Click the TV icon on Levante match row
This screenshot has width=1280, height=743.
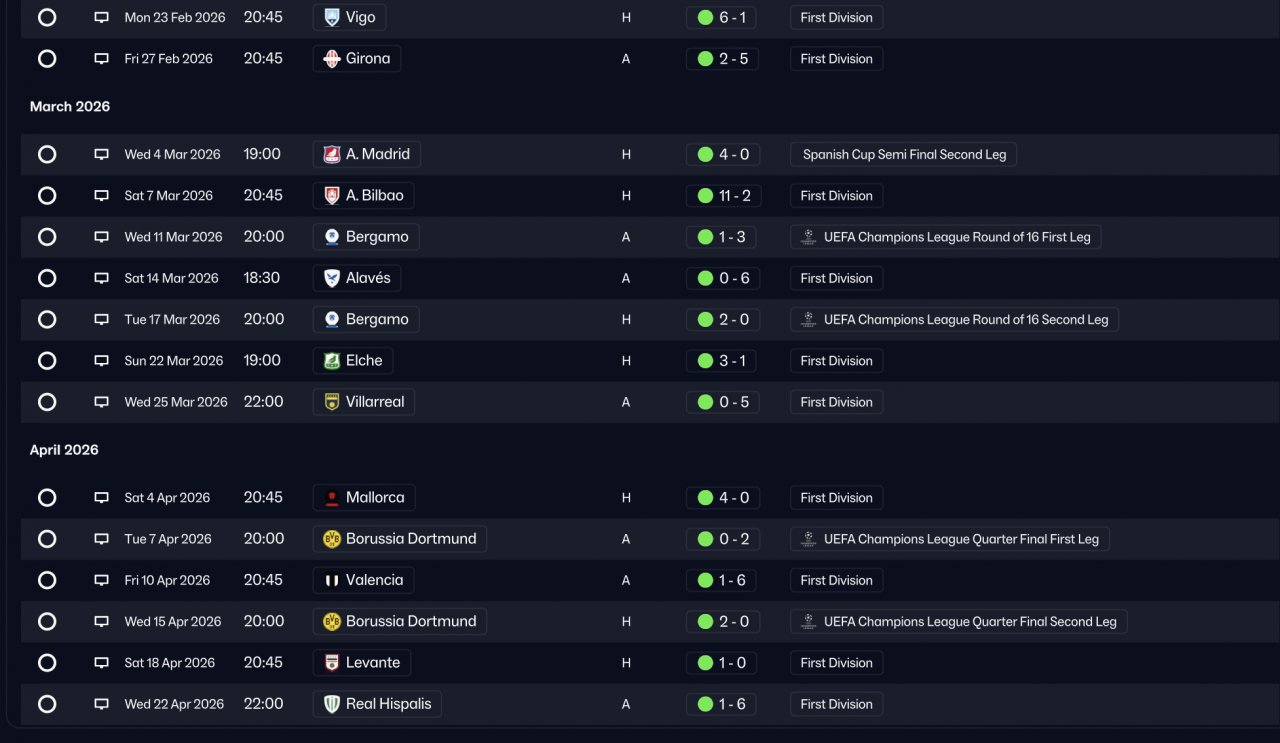(x=101, y=663)
